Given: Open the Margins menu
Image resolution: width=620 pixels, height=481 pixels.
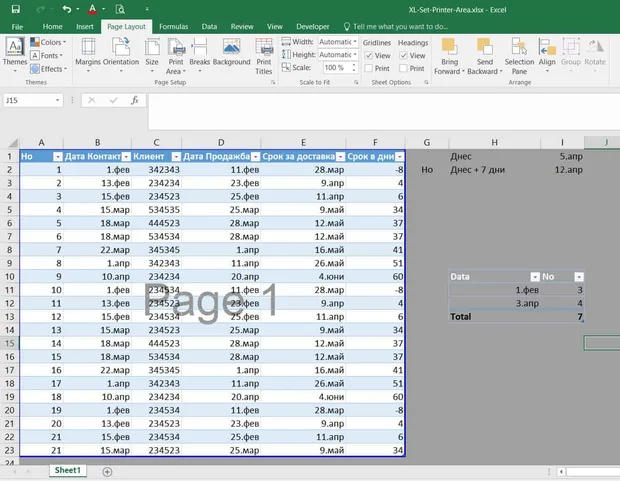Looking at the screenshot, I should tap(88, 55).
